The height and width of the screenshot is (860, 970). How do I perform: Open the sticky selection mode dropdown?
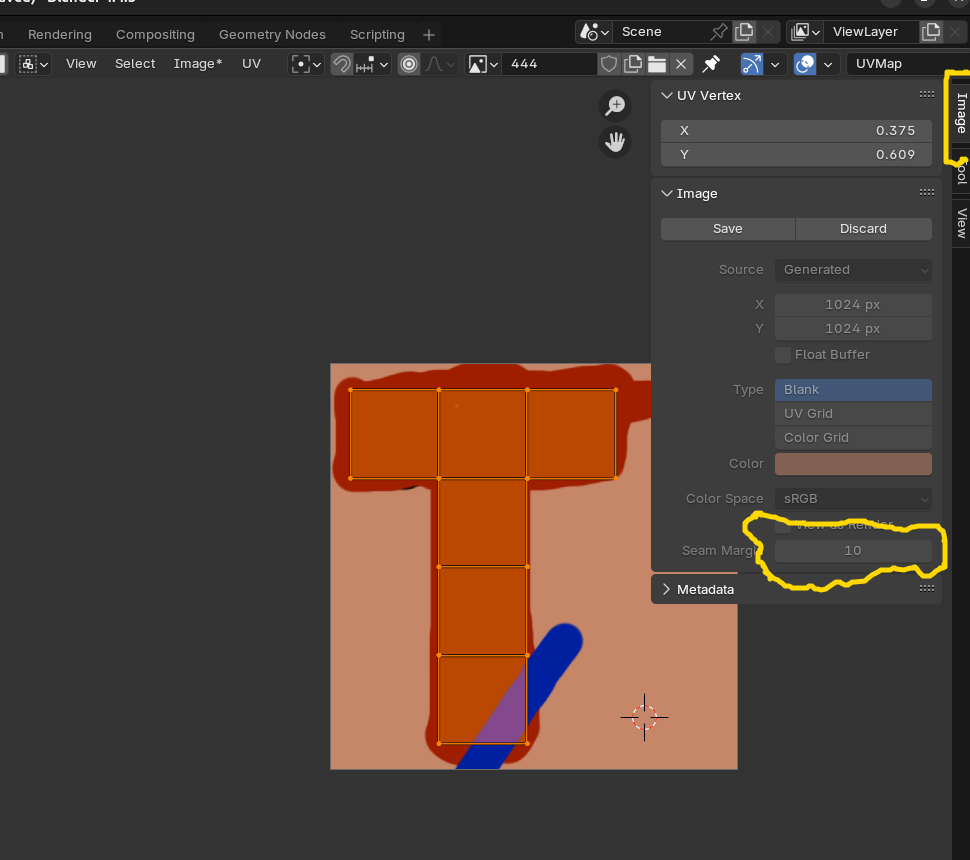33,64
